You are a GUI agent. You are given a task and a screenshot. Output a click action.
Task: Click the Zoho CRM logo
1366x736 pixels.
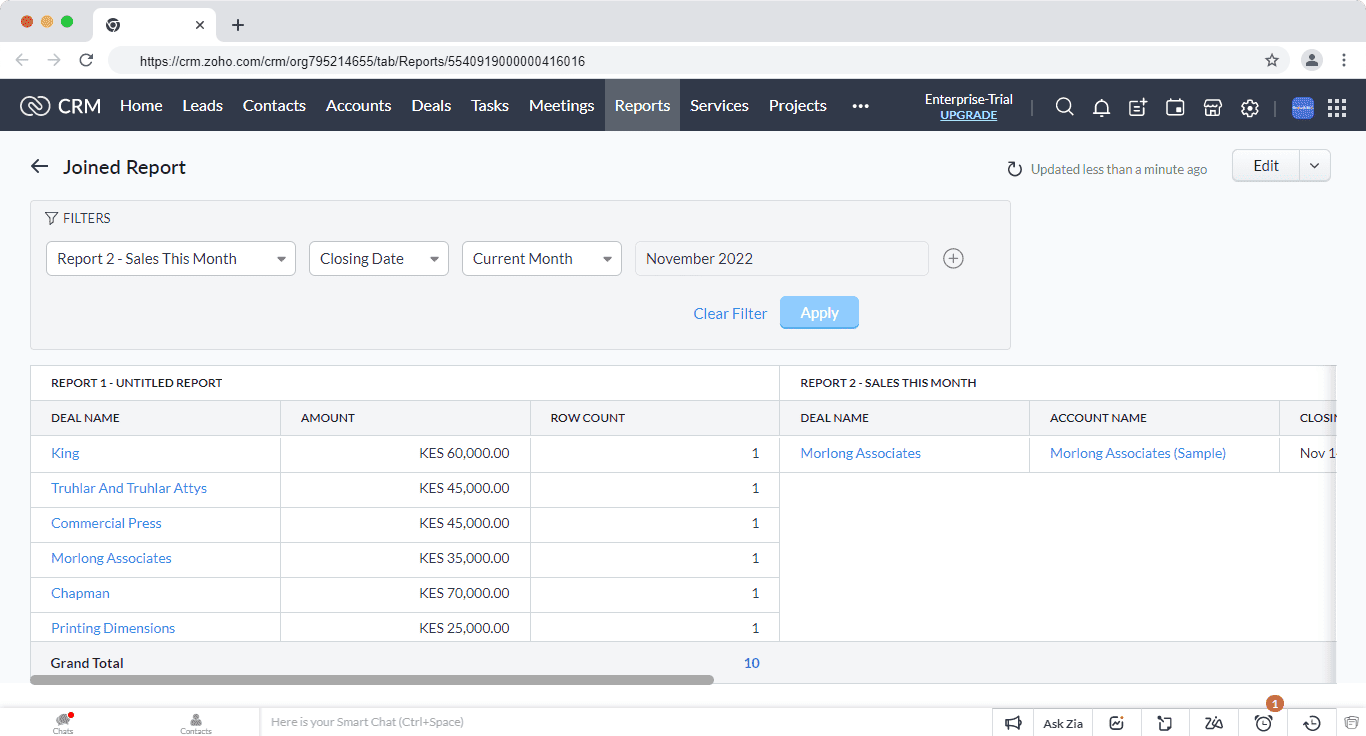pos(60,106)
